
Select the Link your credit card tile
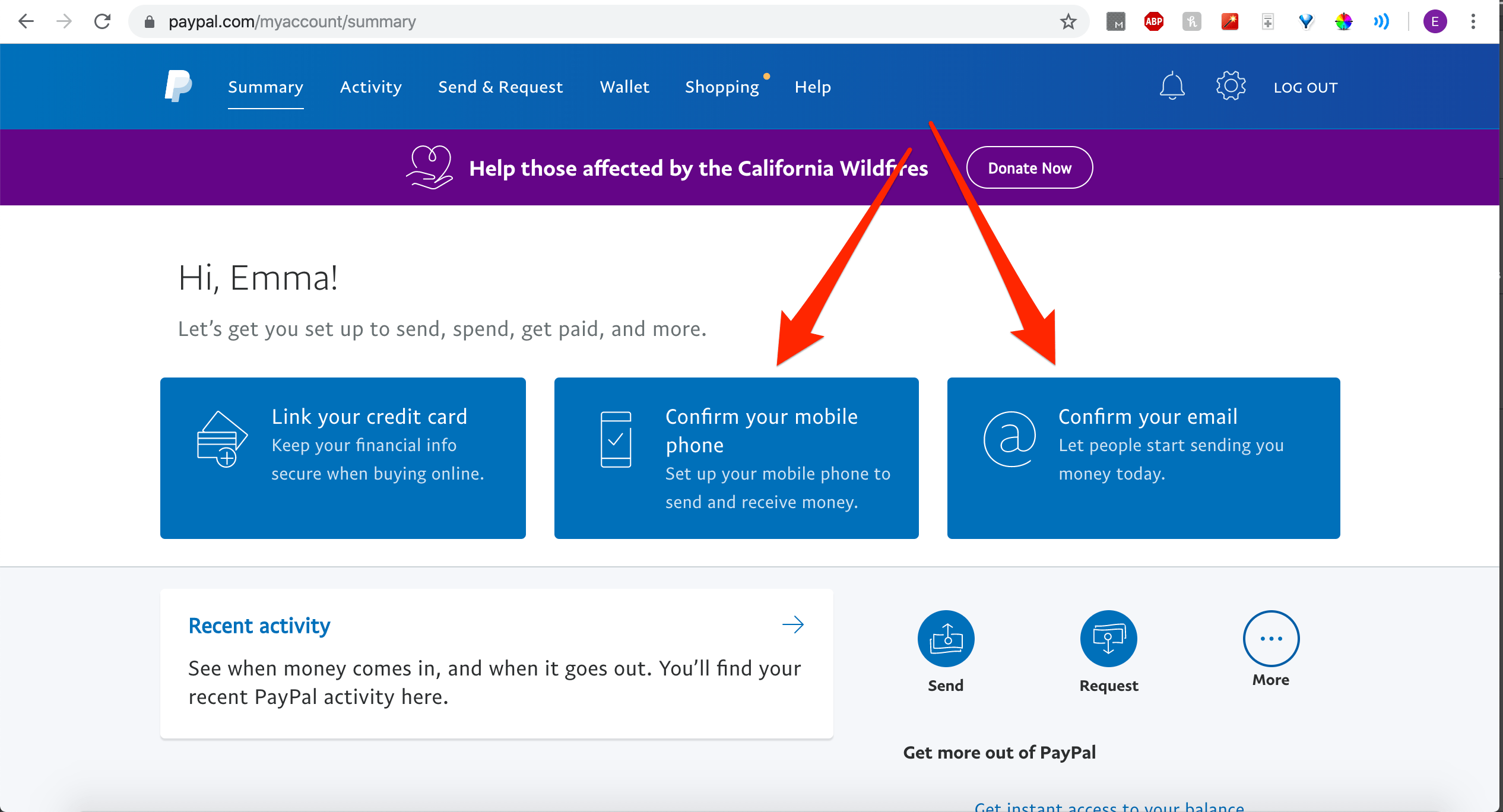click(343, 458)
